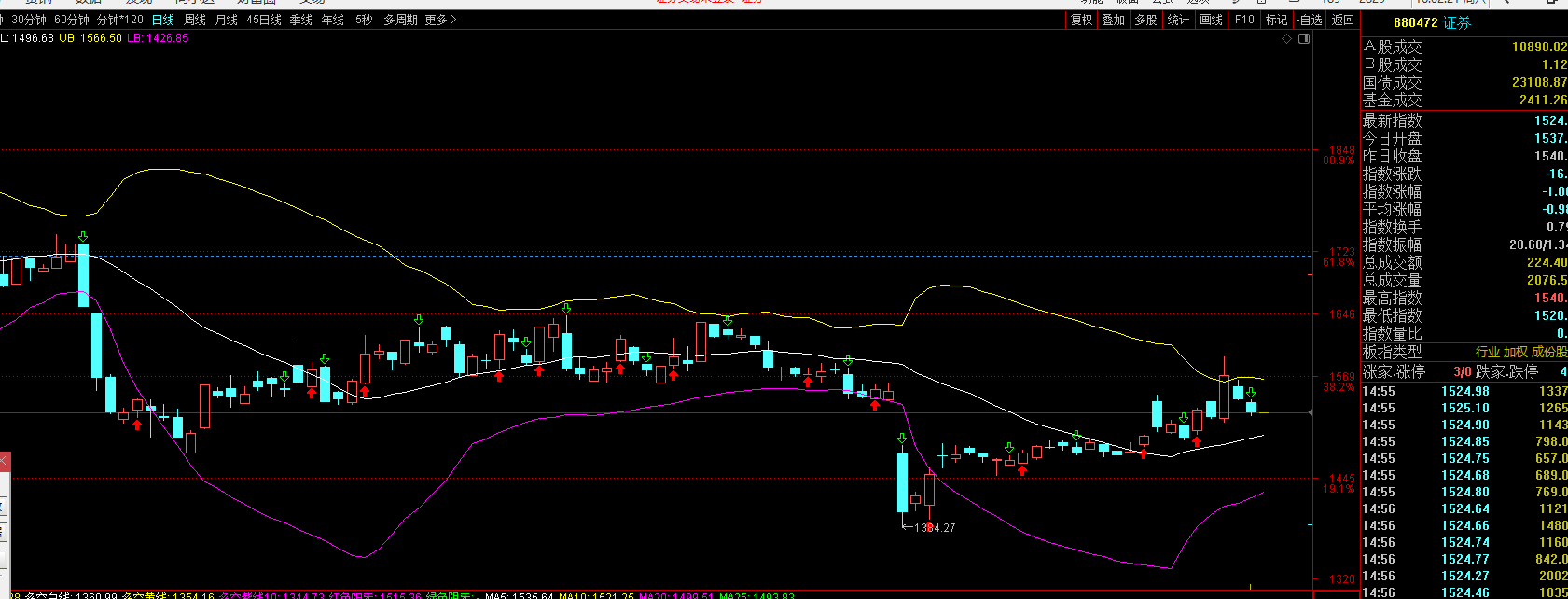1568x599 pixels.
Task: Click the 行业 tag in 板指类型
Action: (x=1487, y=352)
